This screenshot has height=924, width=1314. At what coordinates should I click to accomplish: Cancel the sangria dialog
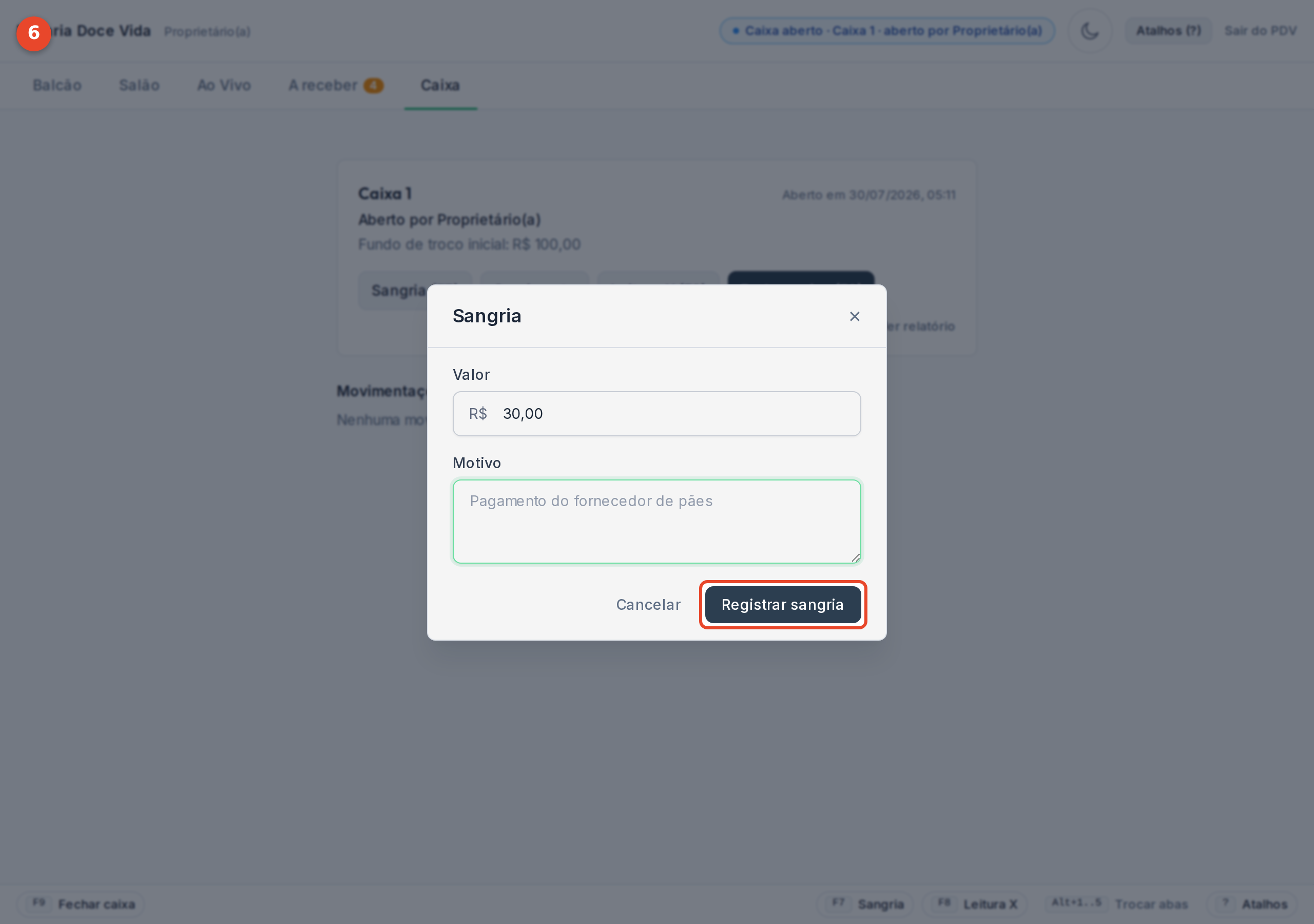point(648,605)
